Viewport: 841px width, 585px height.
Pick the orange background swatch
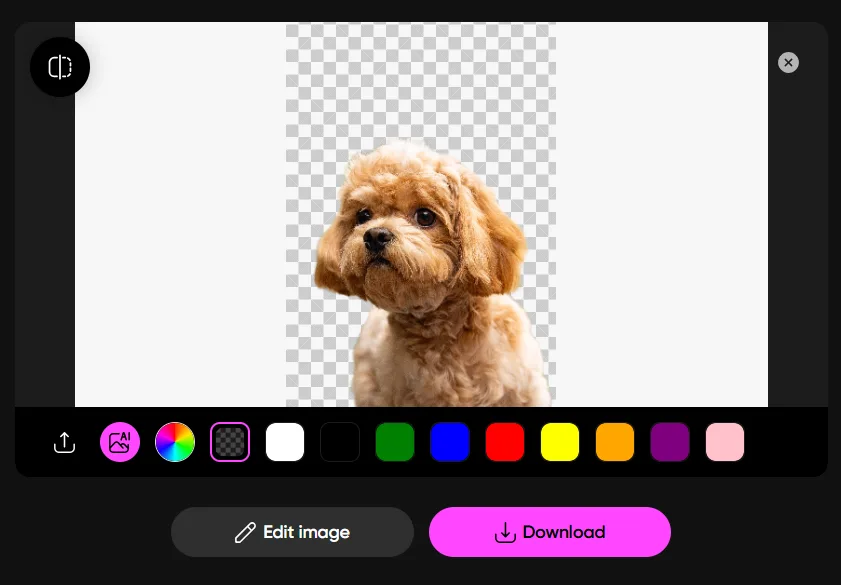click(615, 442)
